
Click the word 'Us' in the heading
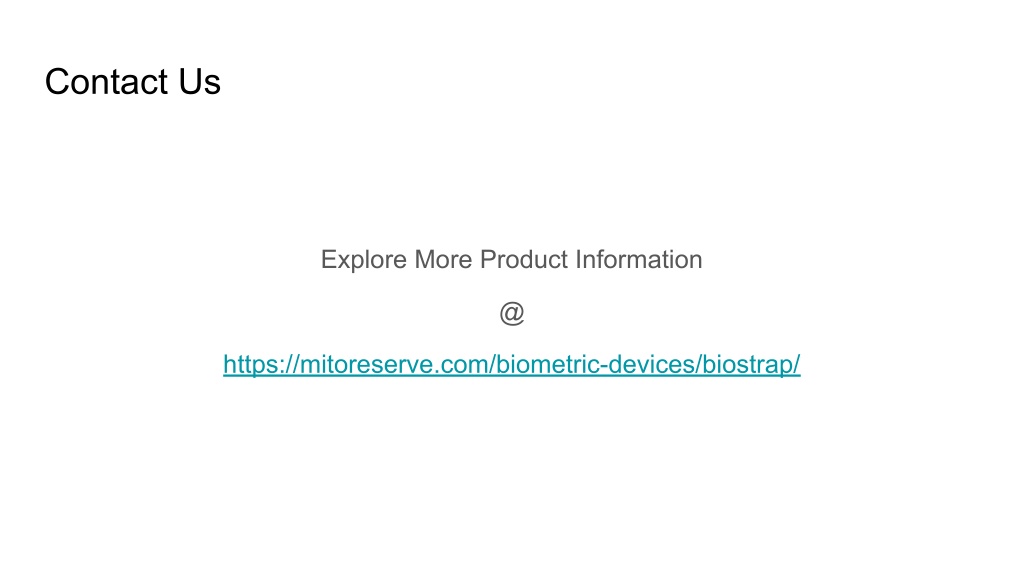tap(200, 82)
